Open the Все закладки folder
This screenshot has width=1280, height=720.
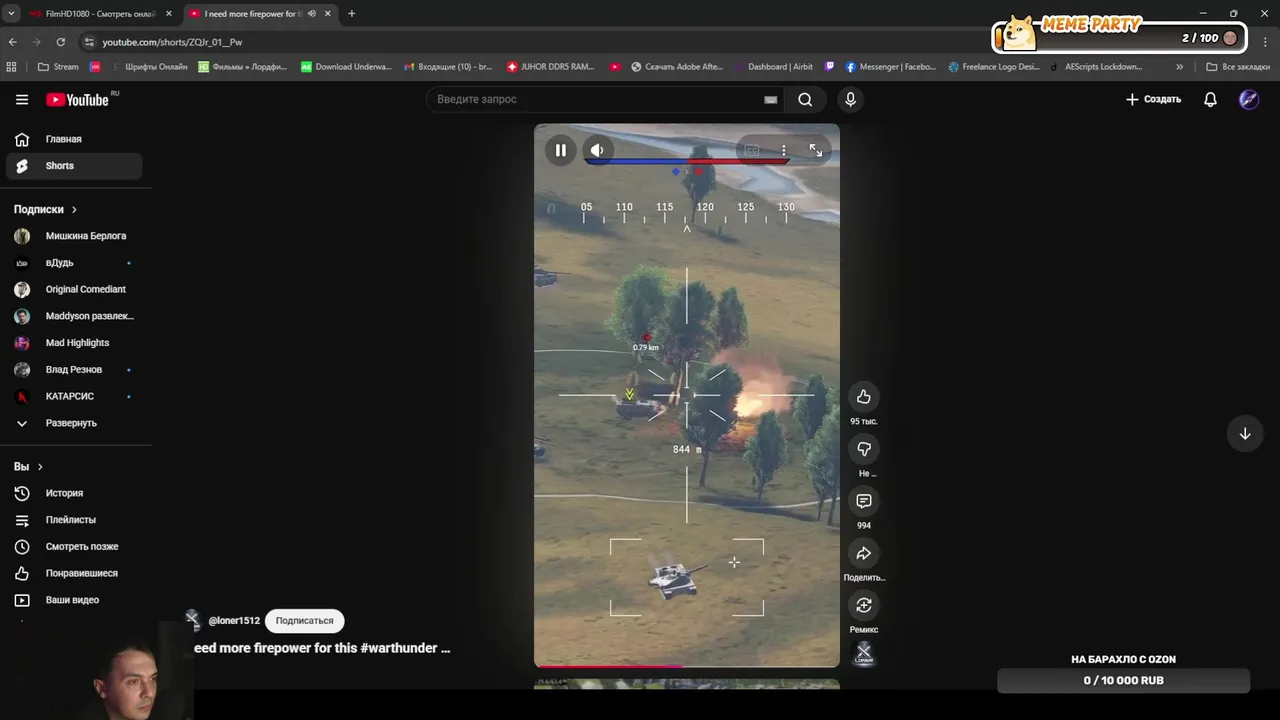[1238, 67]
